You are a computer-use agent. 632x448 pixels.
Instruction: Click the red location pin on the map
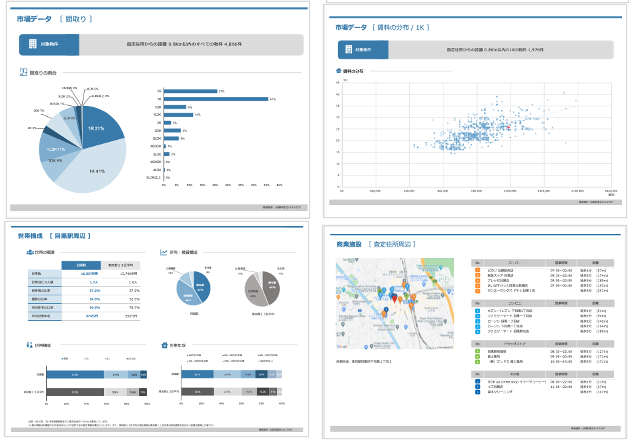[x=391, y=301]
